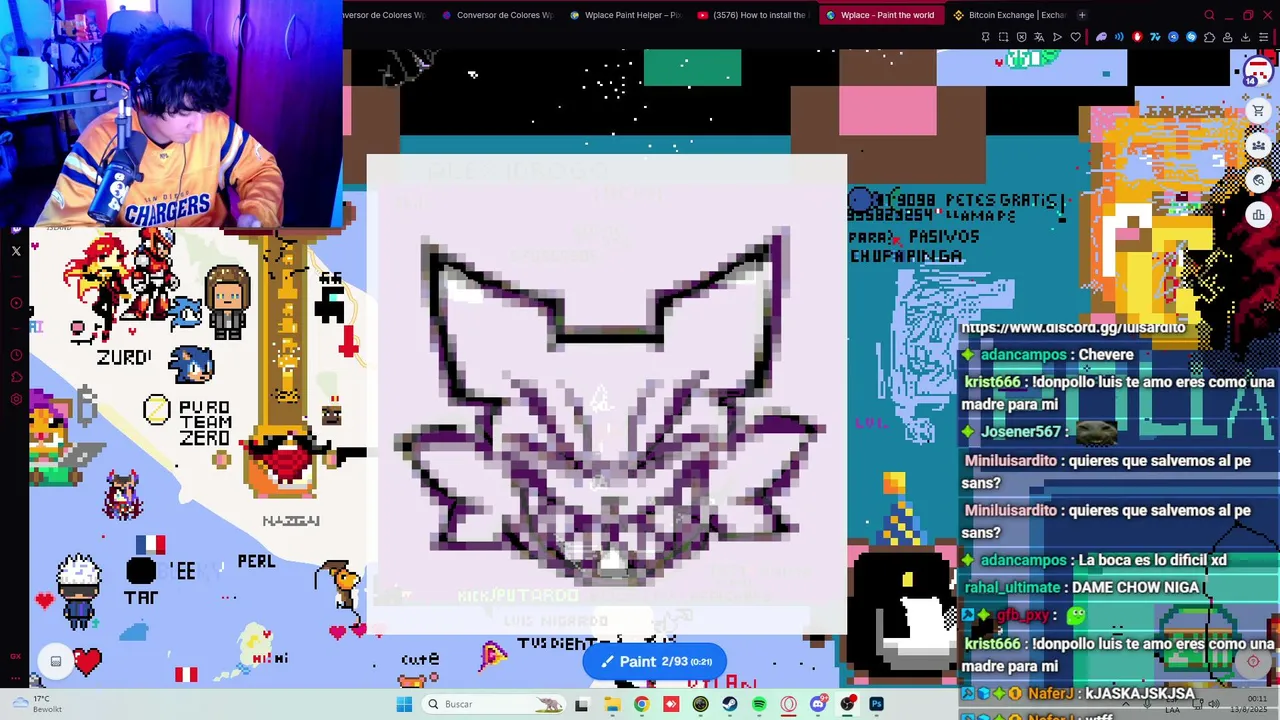1280x720 pixels.
Task: Click the Shazam extension icon
Action: point(1191,37)
